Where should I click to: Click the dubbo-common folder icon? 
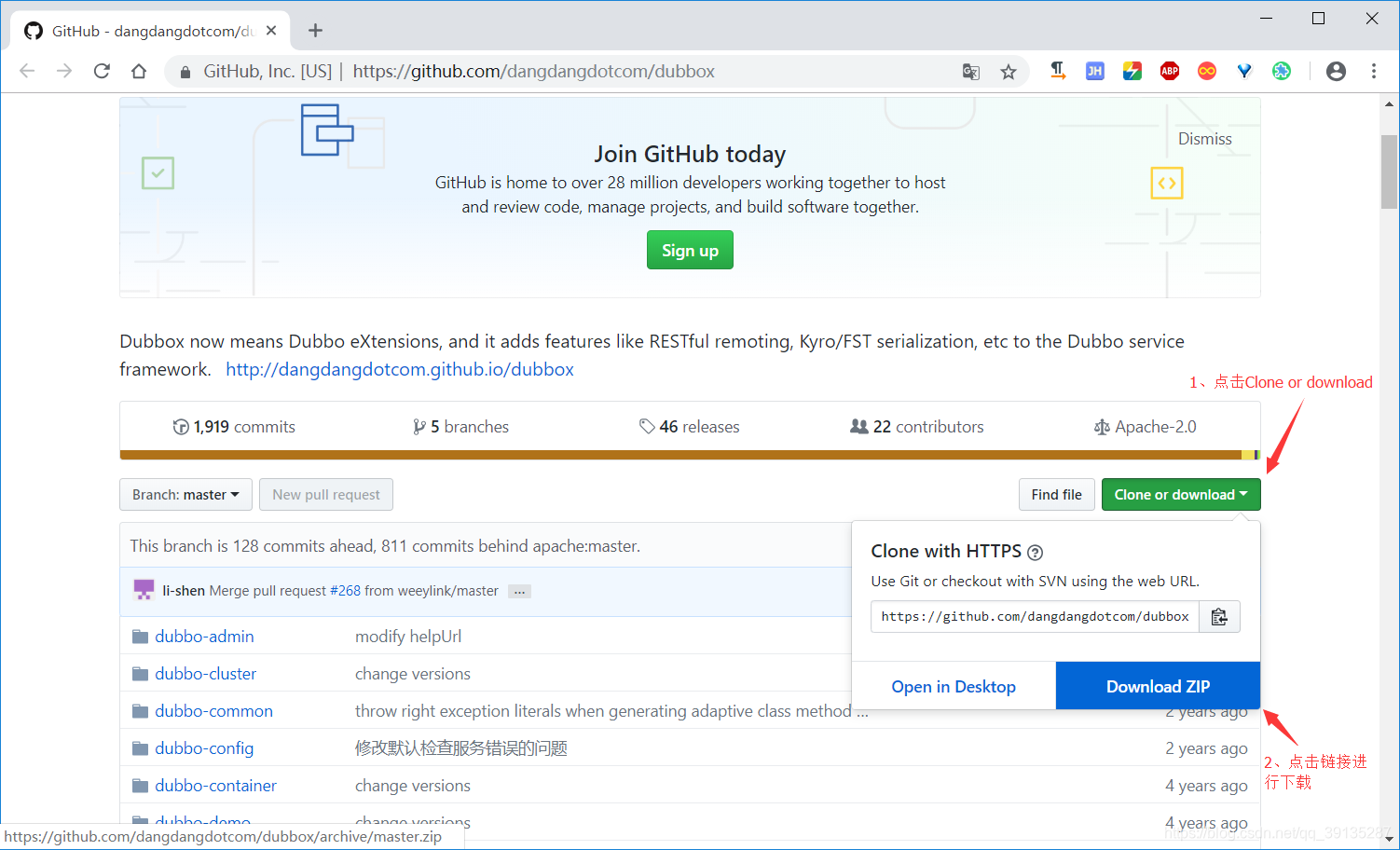(x=140, y=711)
